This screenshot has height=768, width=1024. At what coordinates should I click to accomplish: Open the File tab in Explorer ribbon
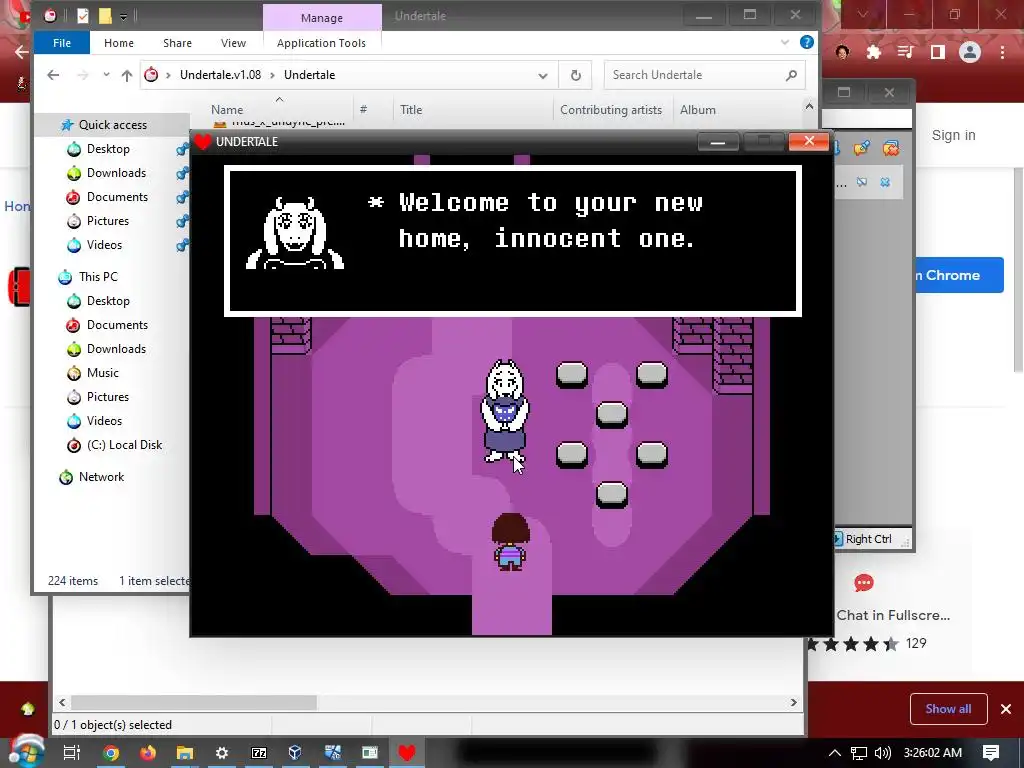pyautogui.click(x=61, y=43)
